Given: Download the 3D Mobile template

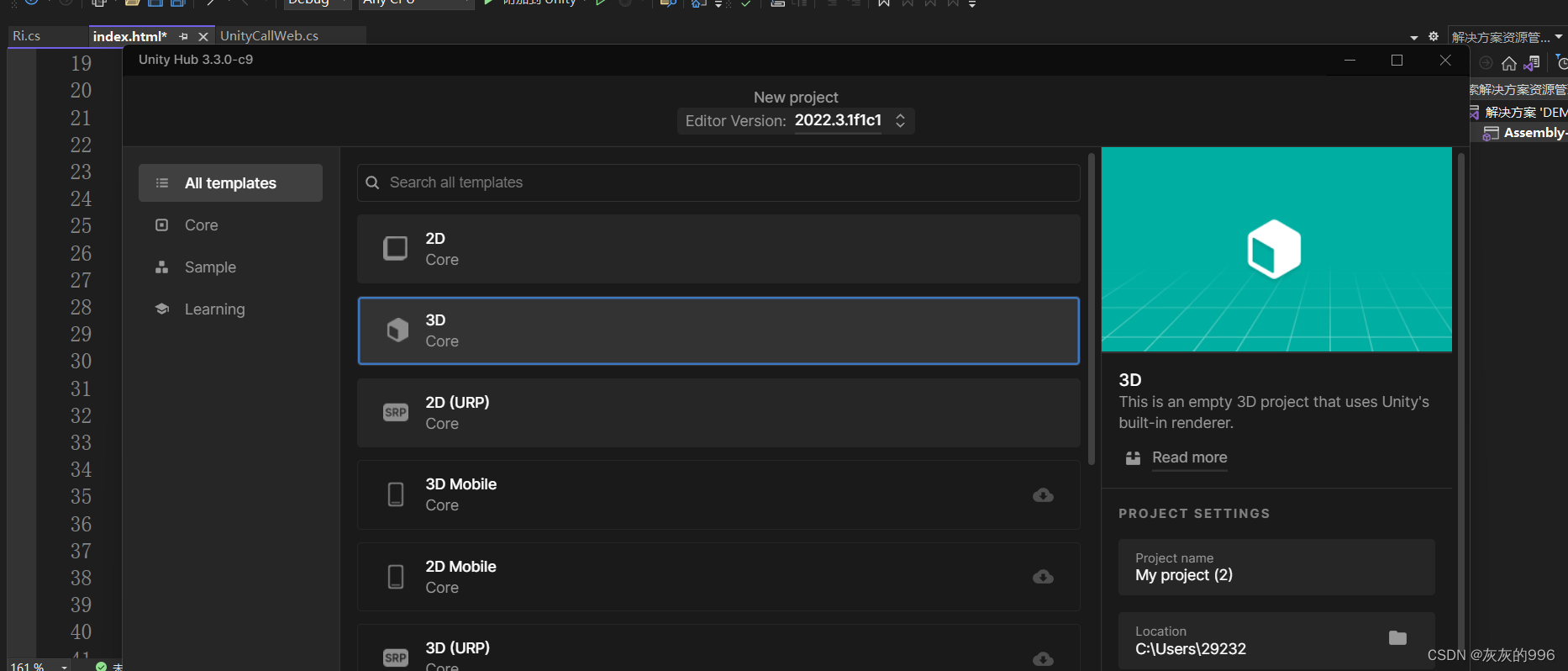Looking at the screenshot, I should coord(1043,495).
